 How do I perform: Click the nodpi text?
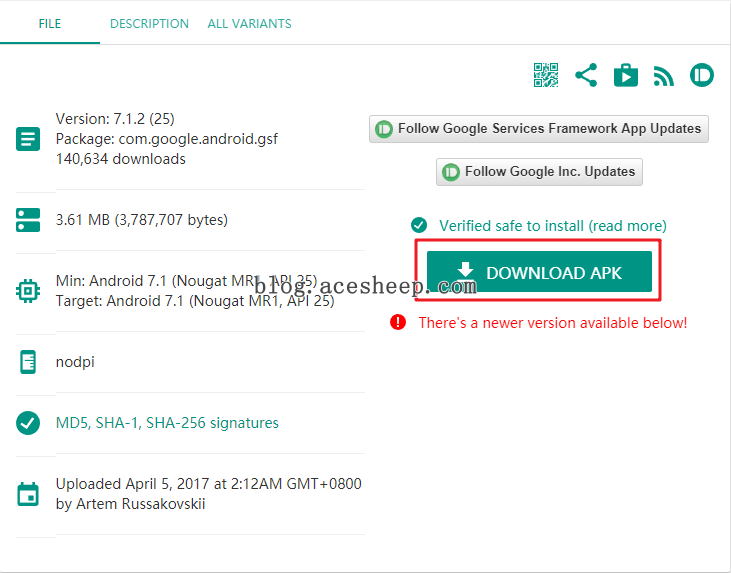(x=75, y=362)
